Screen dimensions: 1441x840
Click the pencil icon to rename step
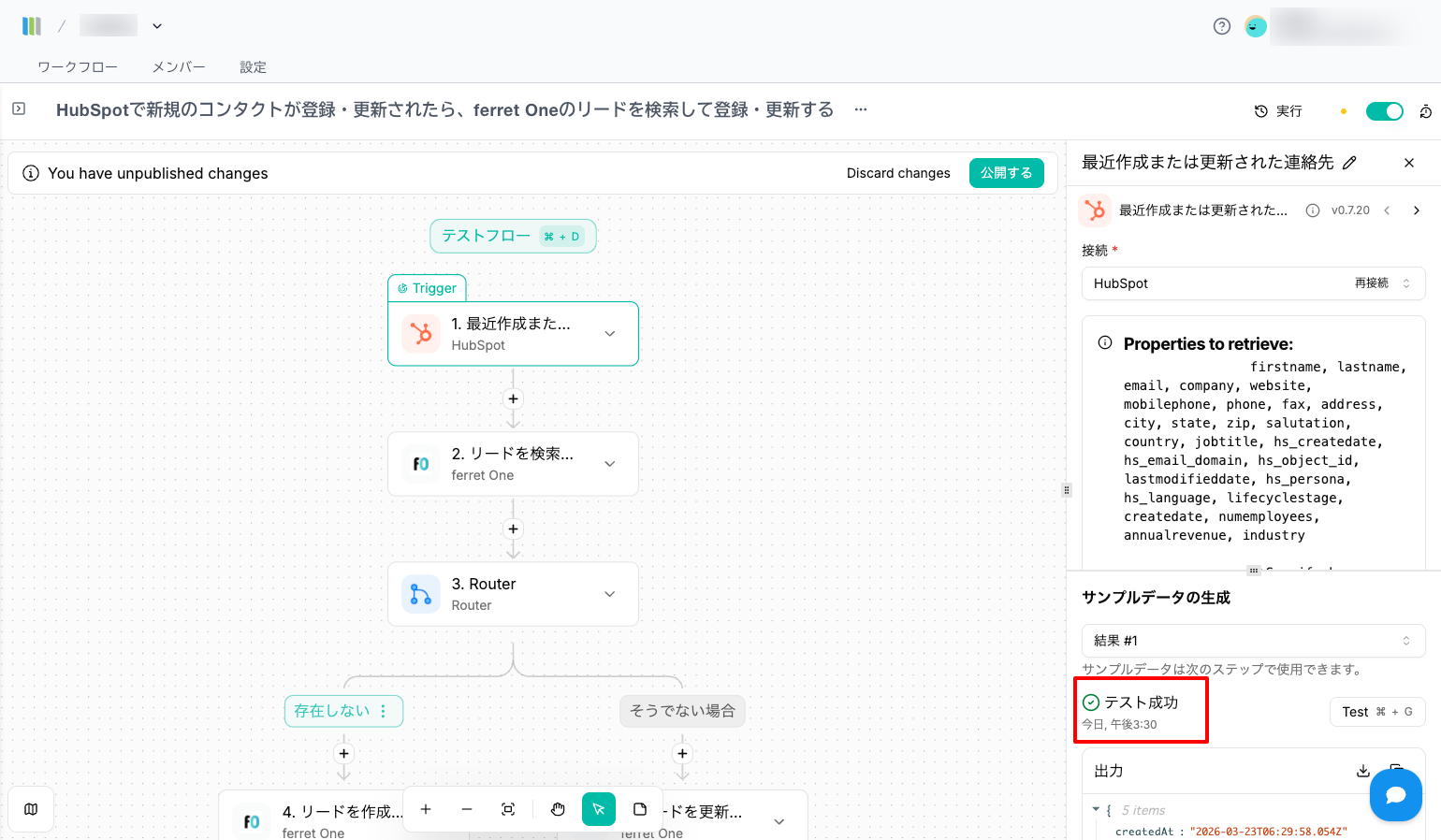point(1349,163)
